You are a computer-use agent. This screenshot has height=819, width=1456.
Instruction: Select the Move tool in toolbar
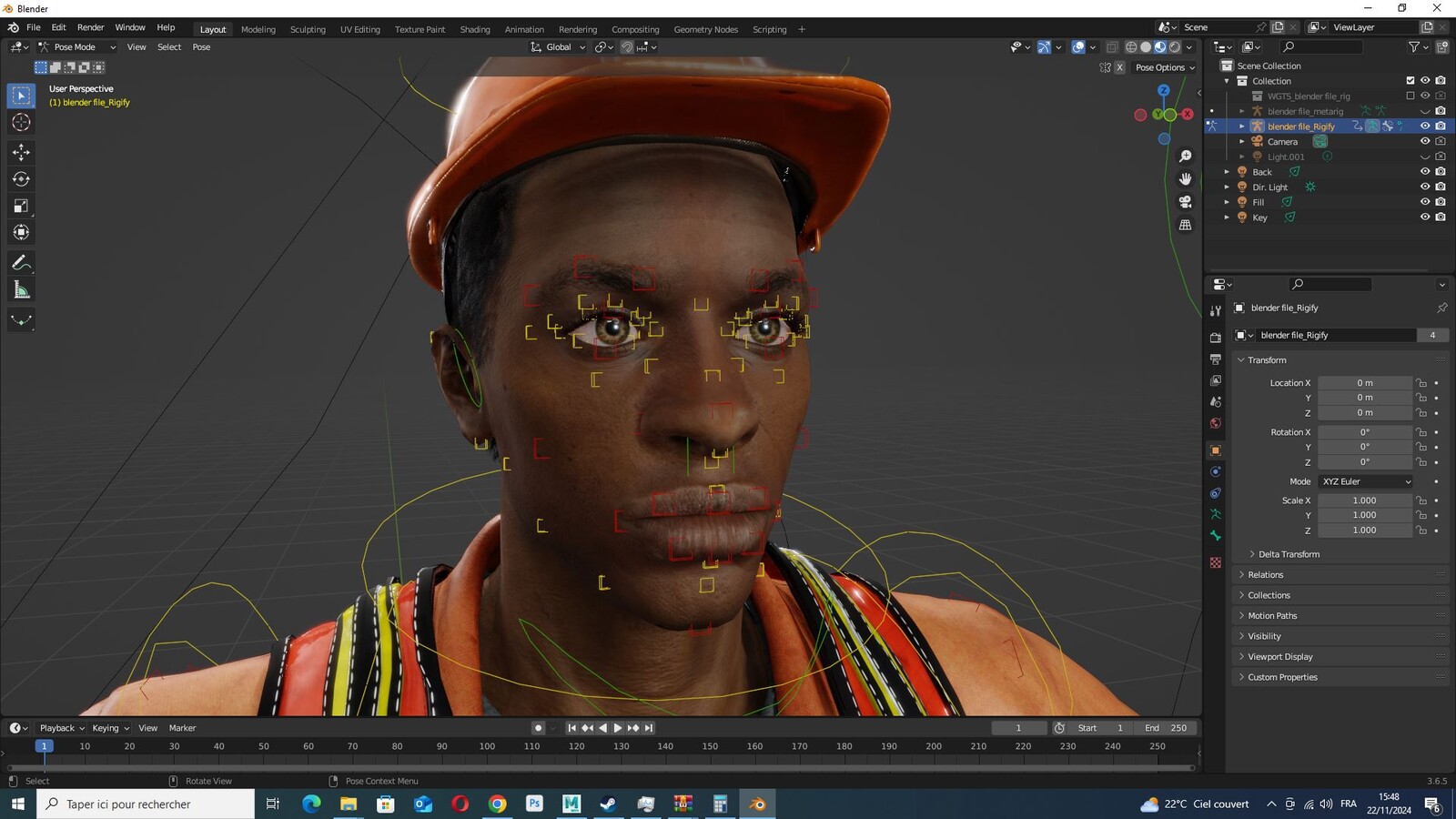(x=21, y=152)
